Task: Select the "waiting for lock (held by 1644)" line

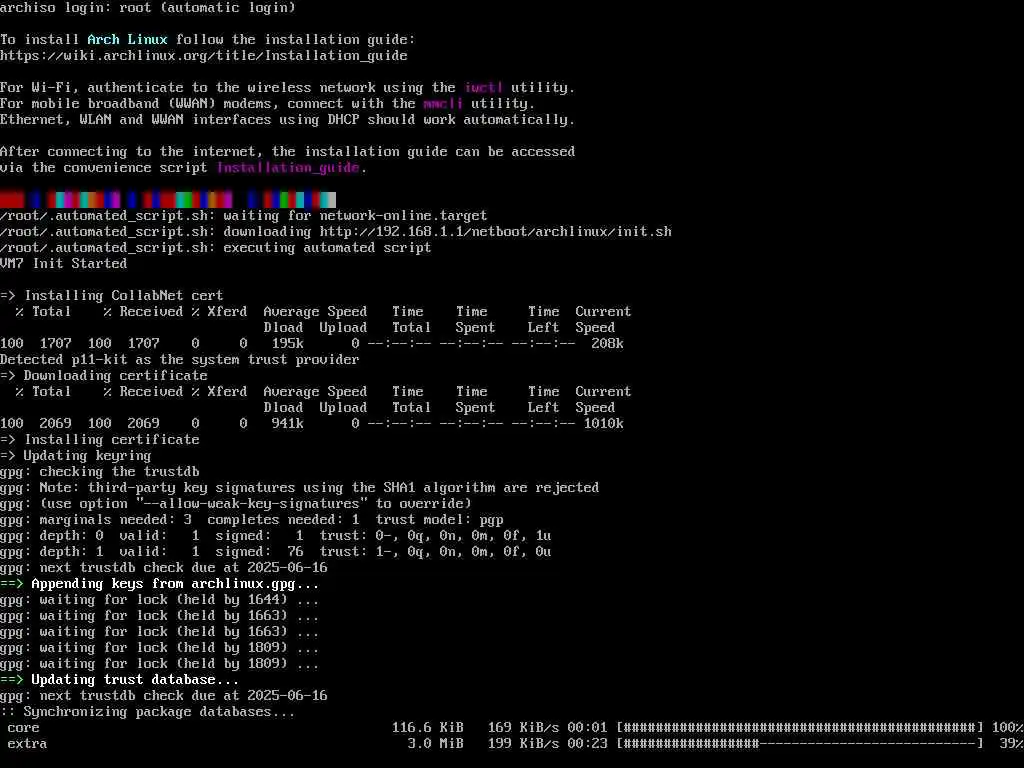Action: coord(159,600)
